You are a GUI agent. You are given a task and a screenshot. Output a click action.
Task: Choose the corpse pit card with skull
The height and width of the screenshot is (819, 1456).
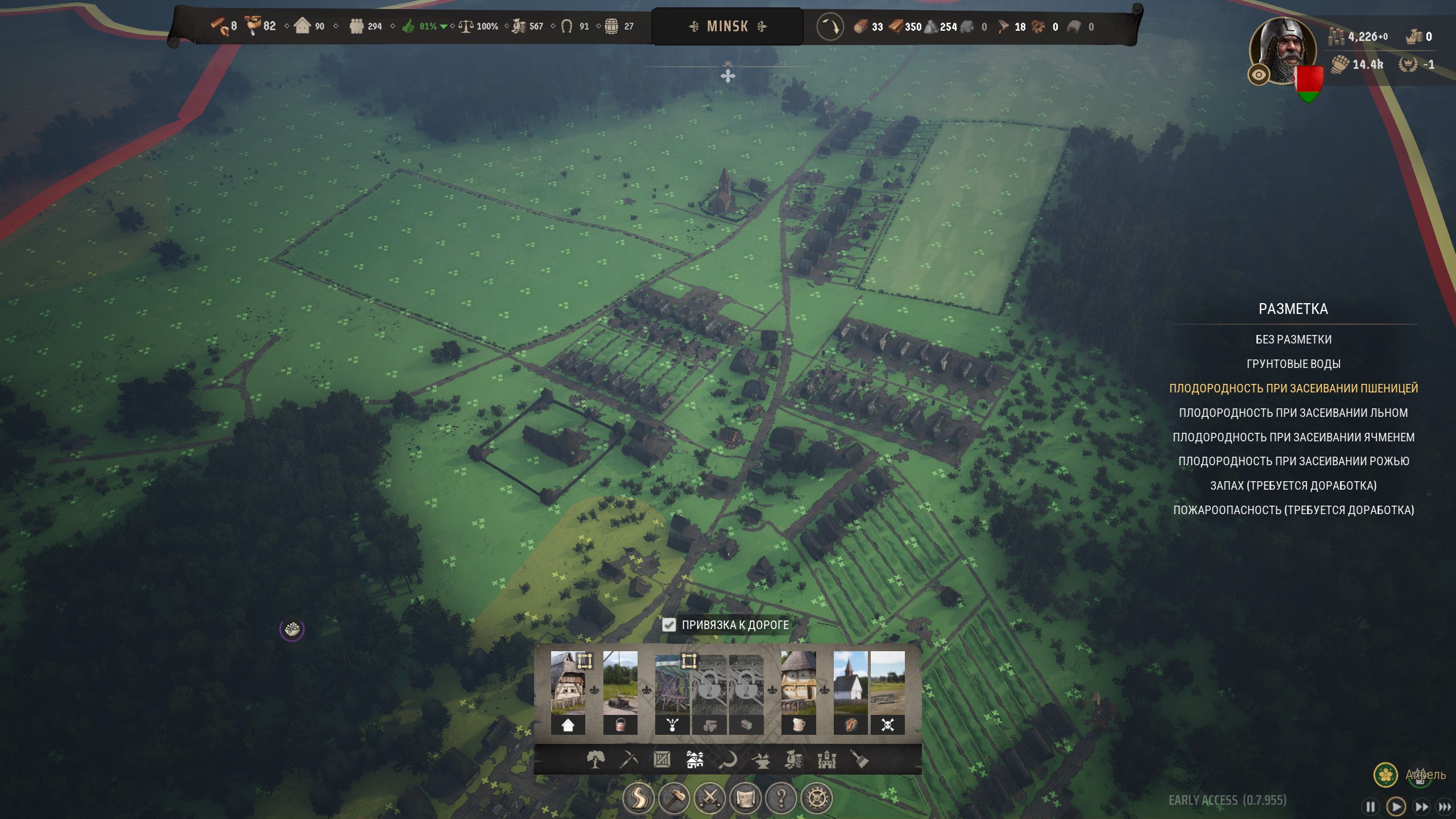[887, 693]
